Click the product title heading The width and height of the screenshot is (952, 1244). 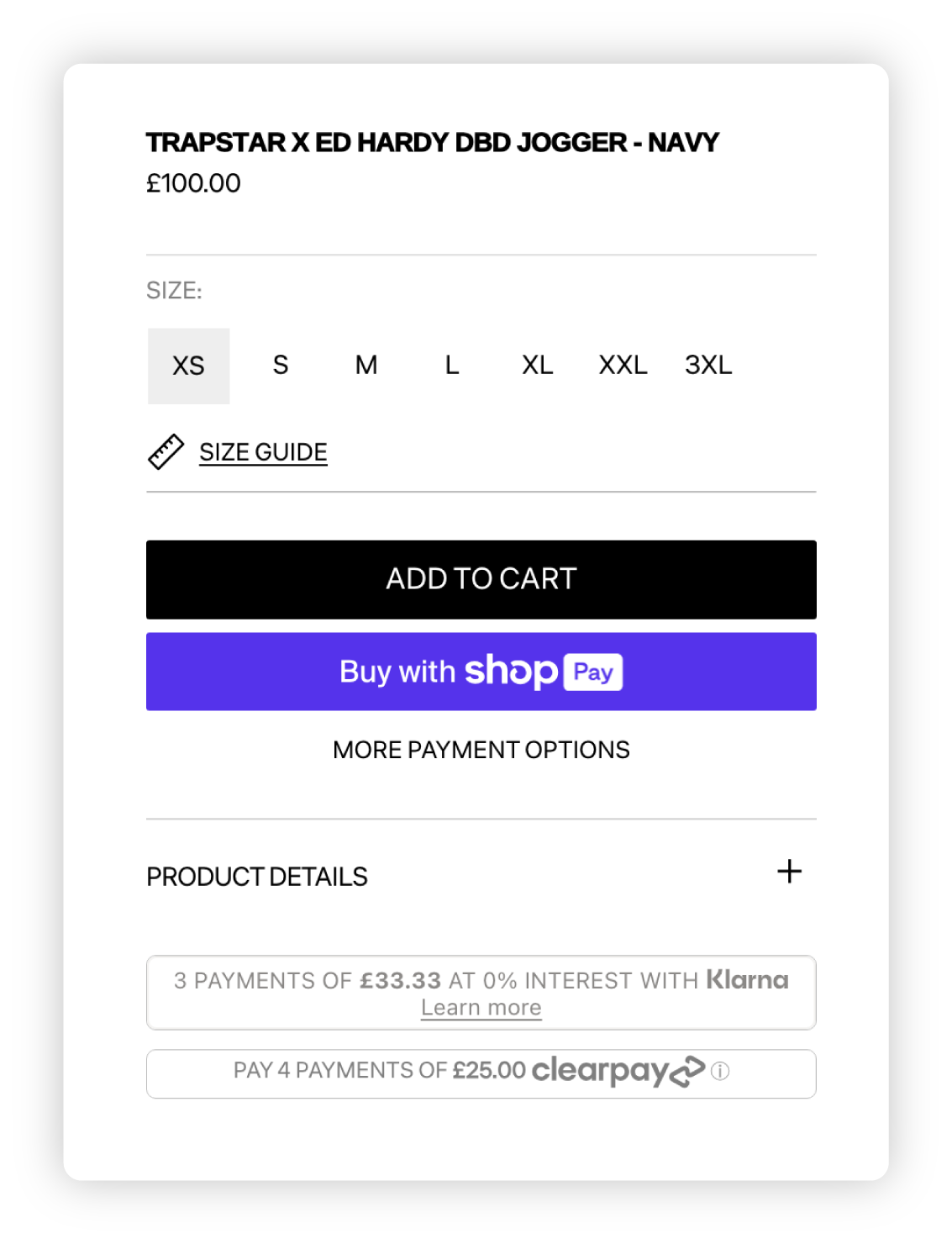(432, 143)
